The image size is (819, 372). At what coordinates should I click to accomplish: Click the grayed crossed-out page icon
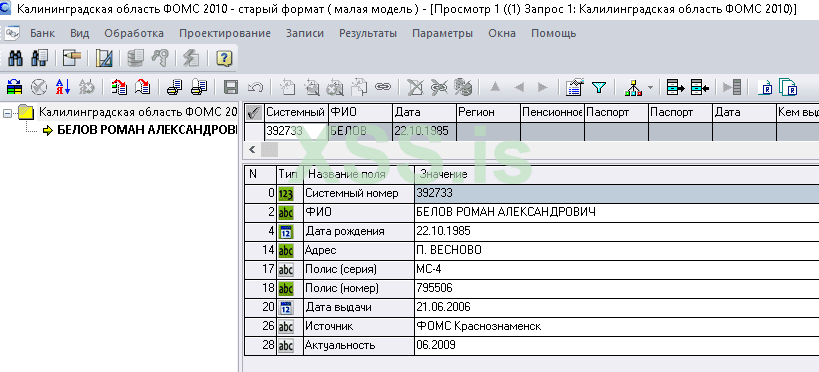coord(415,87)
